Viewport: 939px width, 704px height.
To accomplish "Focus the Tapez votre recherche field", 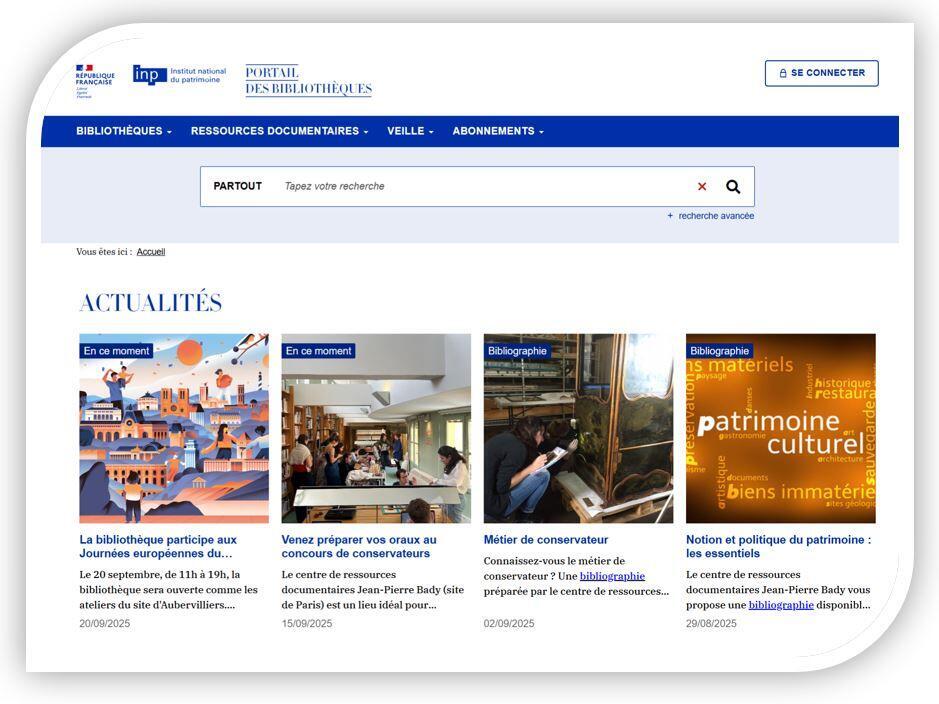I will coord(480,187).
